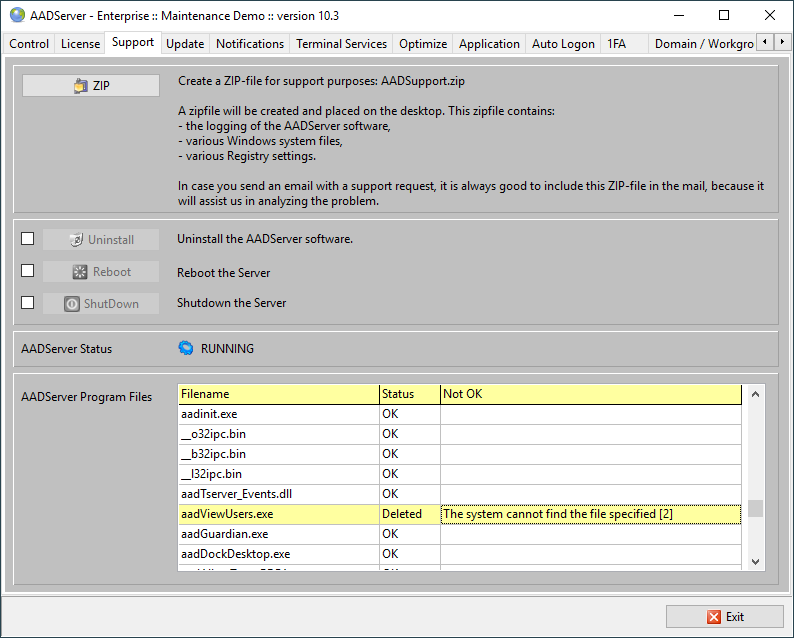
Task: Click the ZIP support file button
Action: click(x=91, y=86)
